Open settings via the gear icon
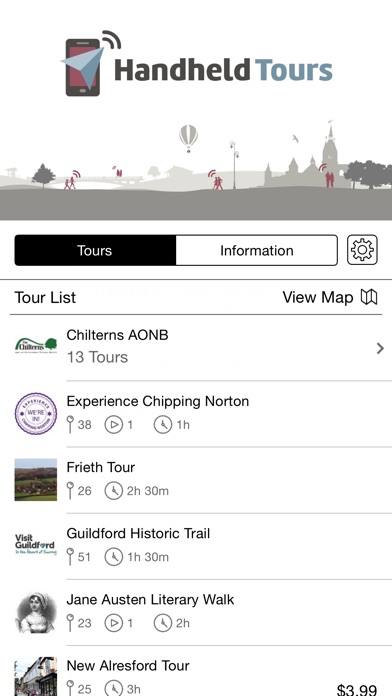392x696 pixels. coord(362,250)
